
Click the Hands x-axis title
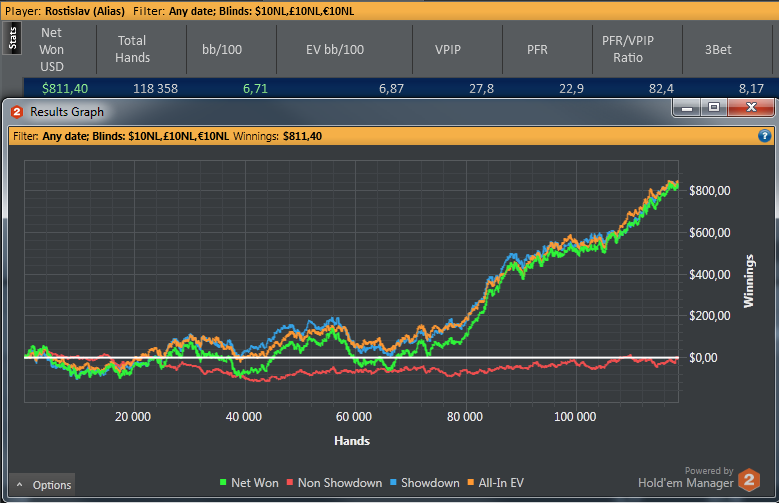(x=352, y=441)
